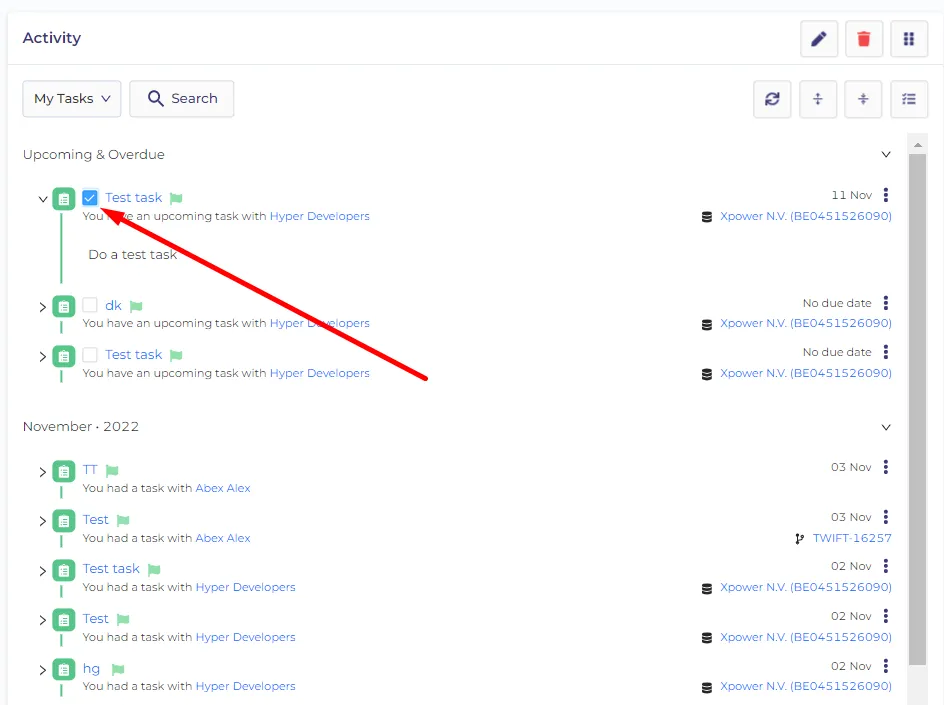Click the green flag next to dk
Screen dimensions: 944x705
(136, 306)
